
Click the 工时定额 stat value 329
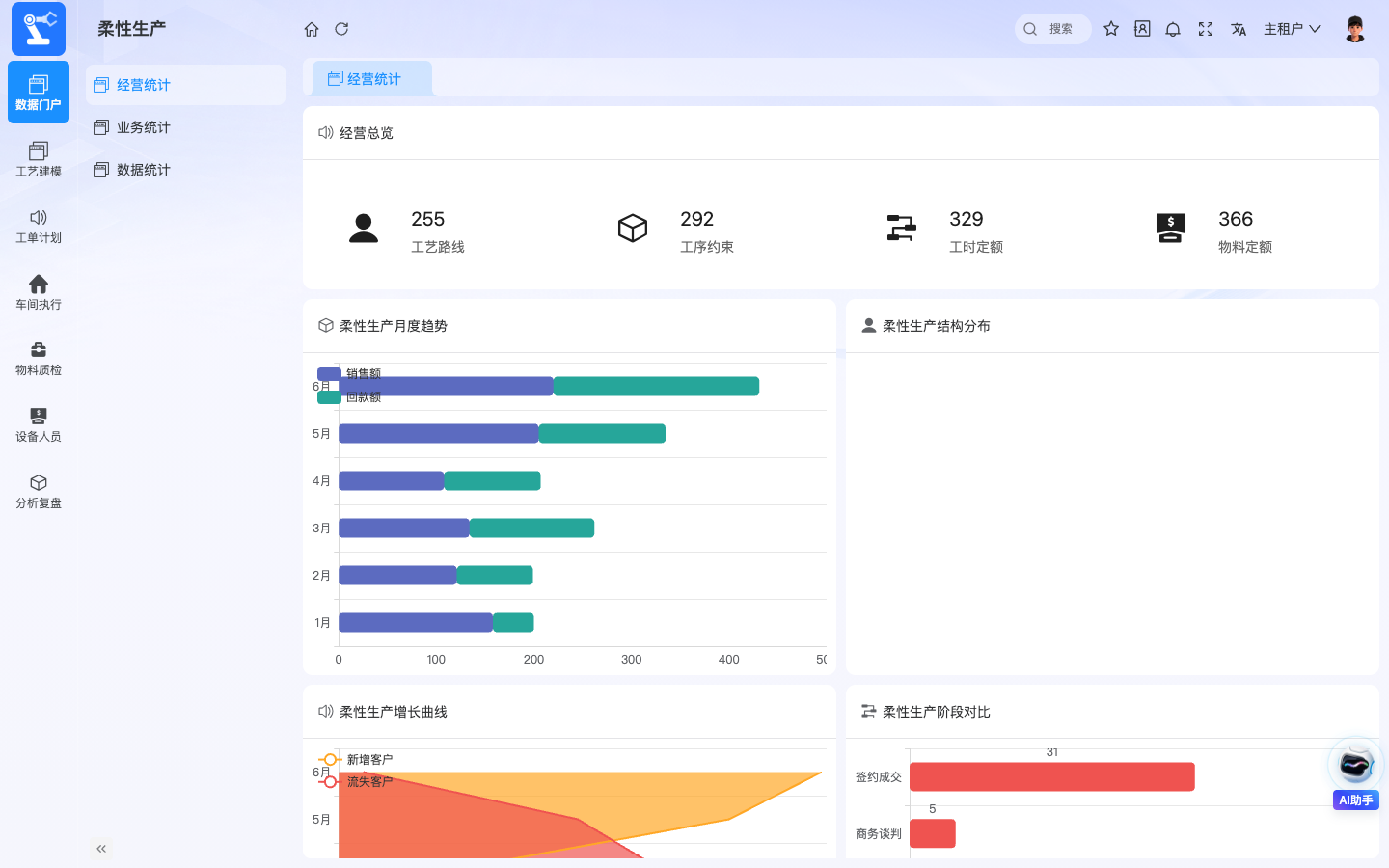coord(967,219)
